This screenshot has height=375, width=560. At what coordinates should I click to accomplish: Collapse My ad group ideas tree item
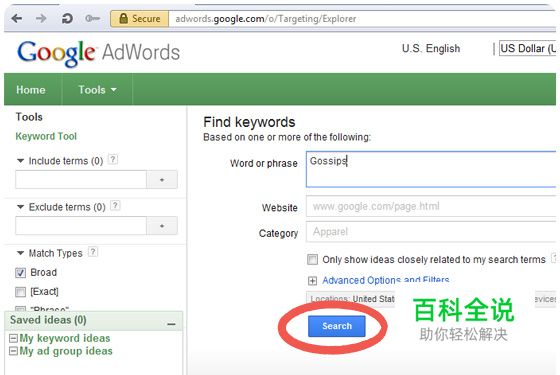coord(13,351)
